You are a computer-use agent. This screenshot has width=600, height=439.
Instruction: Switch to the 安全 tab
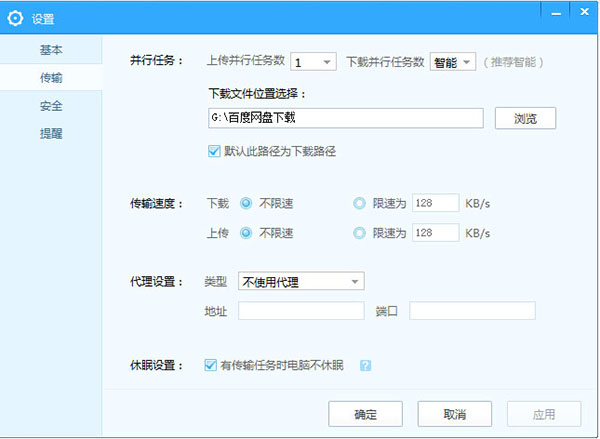tap(51, 106)
